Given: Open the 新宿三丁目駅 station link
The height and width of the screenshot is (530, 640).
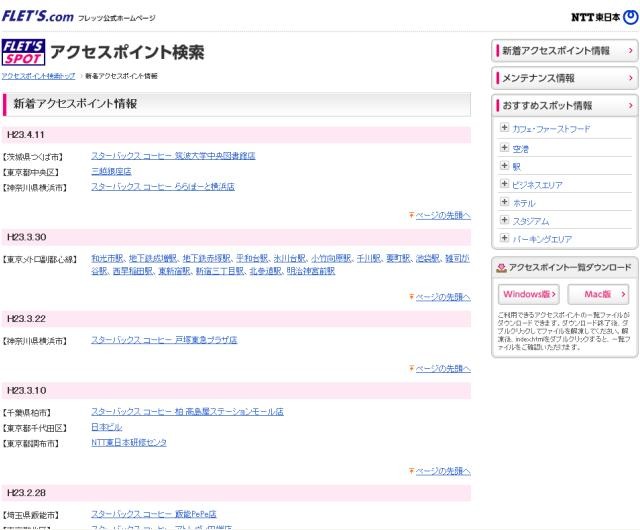Looking at the screenshot, I should [220, 271].
